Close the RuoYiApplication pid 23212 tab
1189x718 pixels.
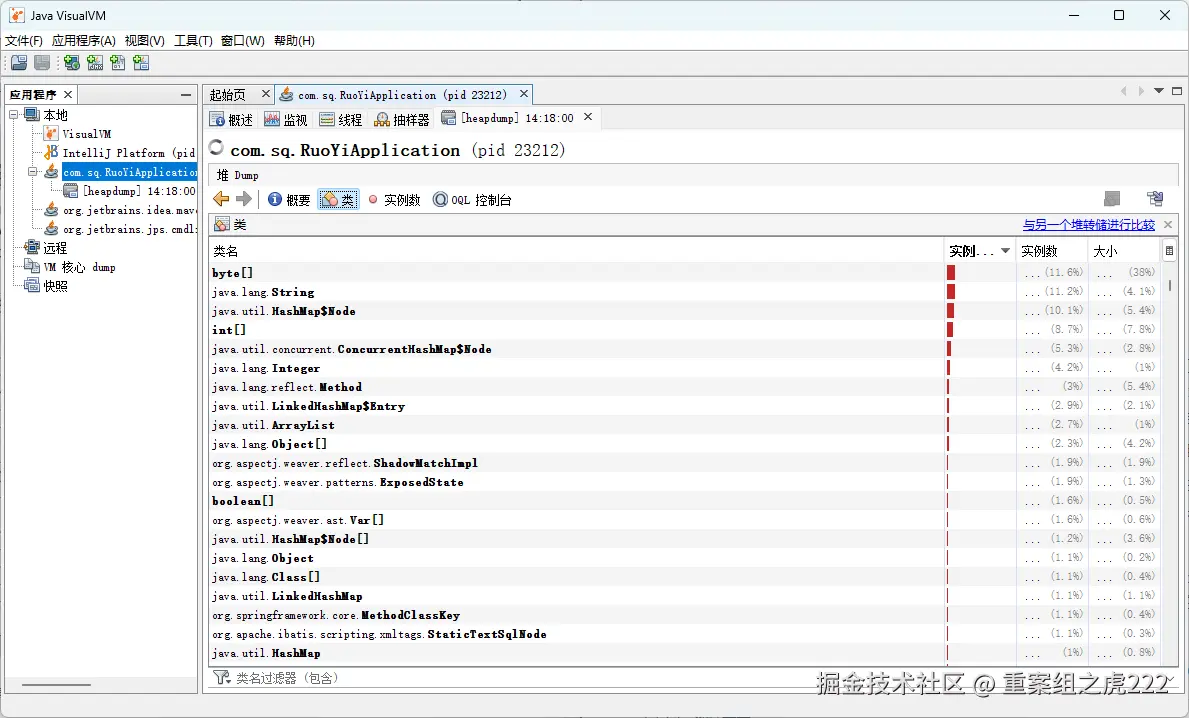click(523, 93)
